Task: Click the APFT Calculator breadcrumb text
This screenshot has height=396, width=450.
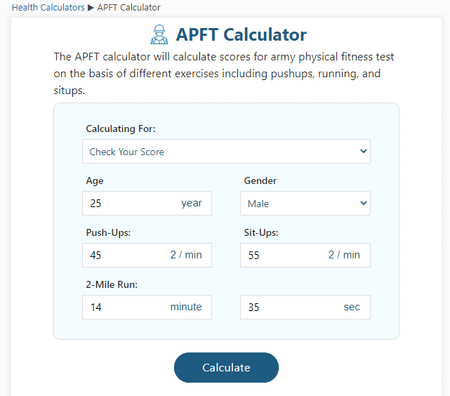Action: click(x=129, y=7)
